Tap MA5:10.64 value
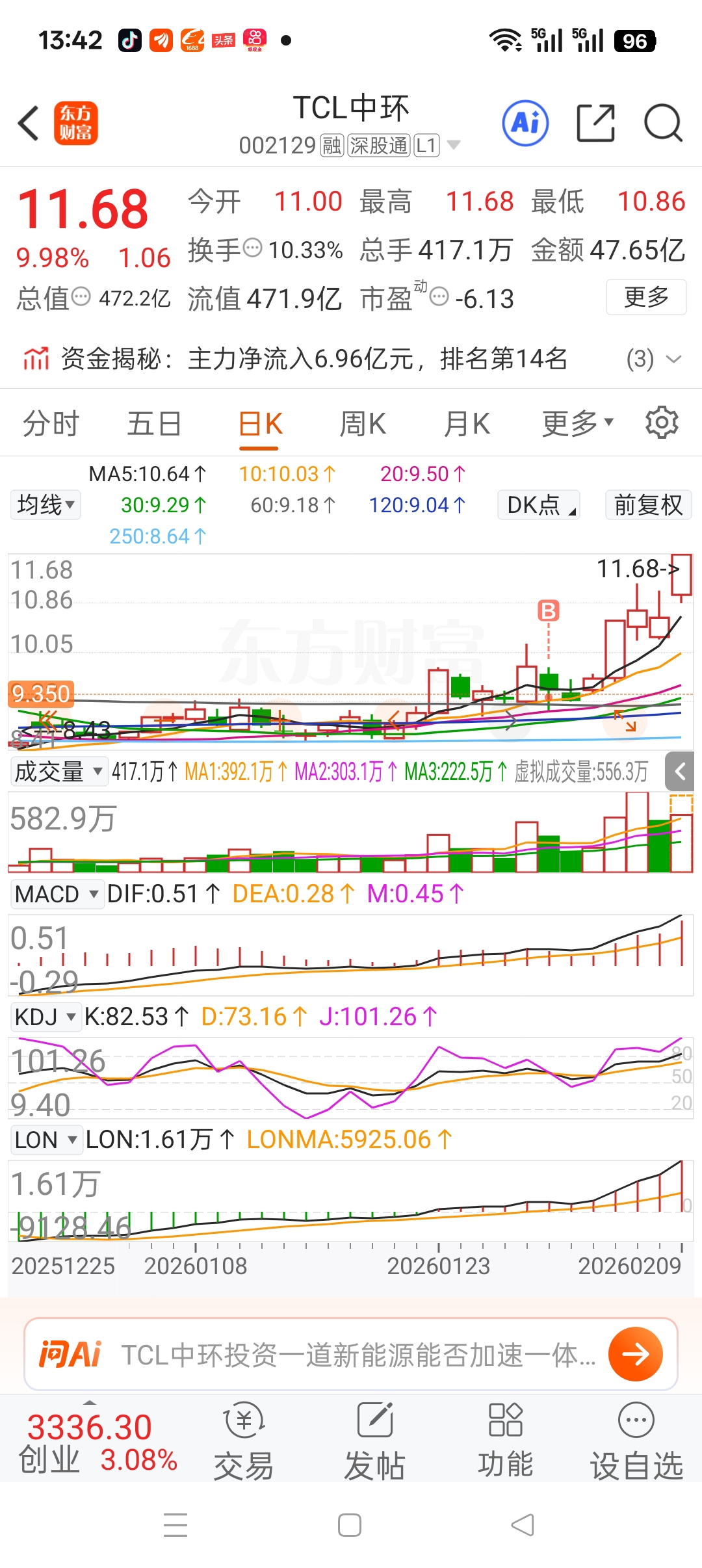The width and height of the screenshot is (702, 1568). pyautogui.click(x=148, y=474)
